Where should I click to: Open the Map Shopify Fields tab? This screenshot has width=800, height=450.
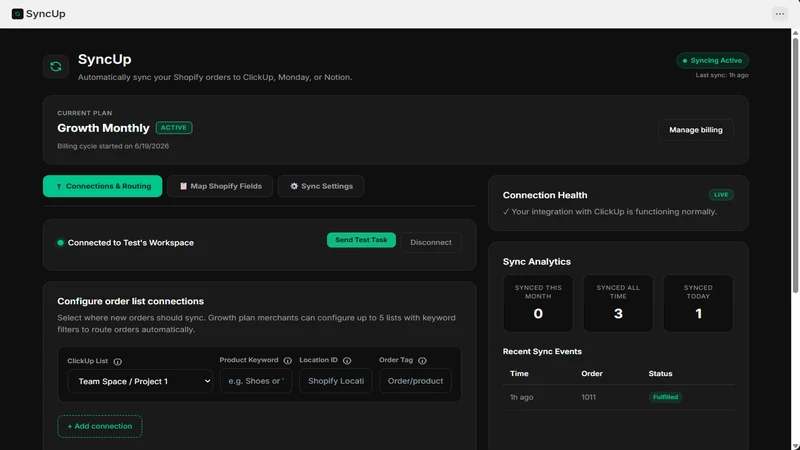[x=220, y=186]
